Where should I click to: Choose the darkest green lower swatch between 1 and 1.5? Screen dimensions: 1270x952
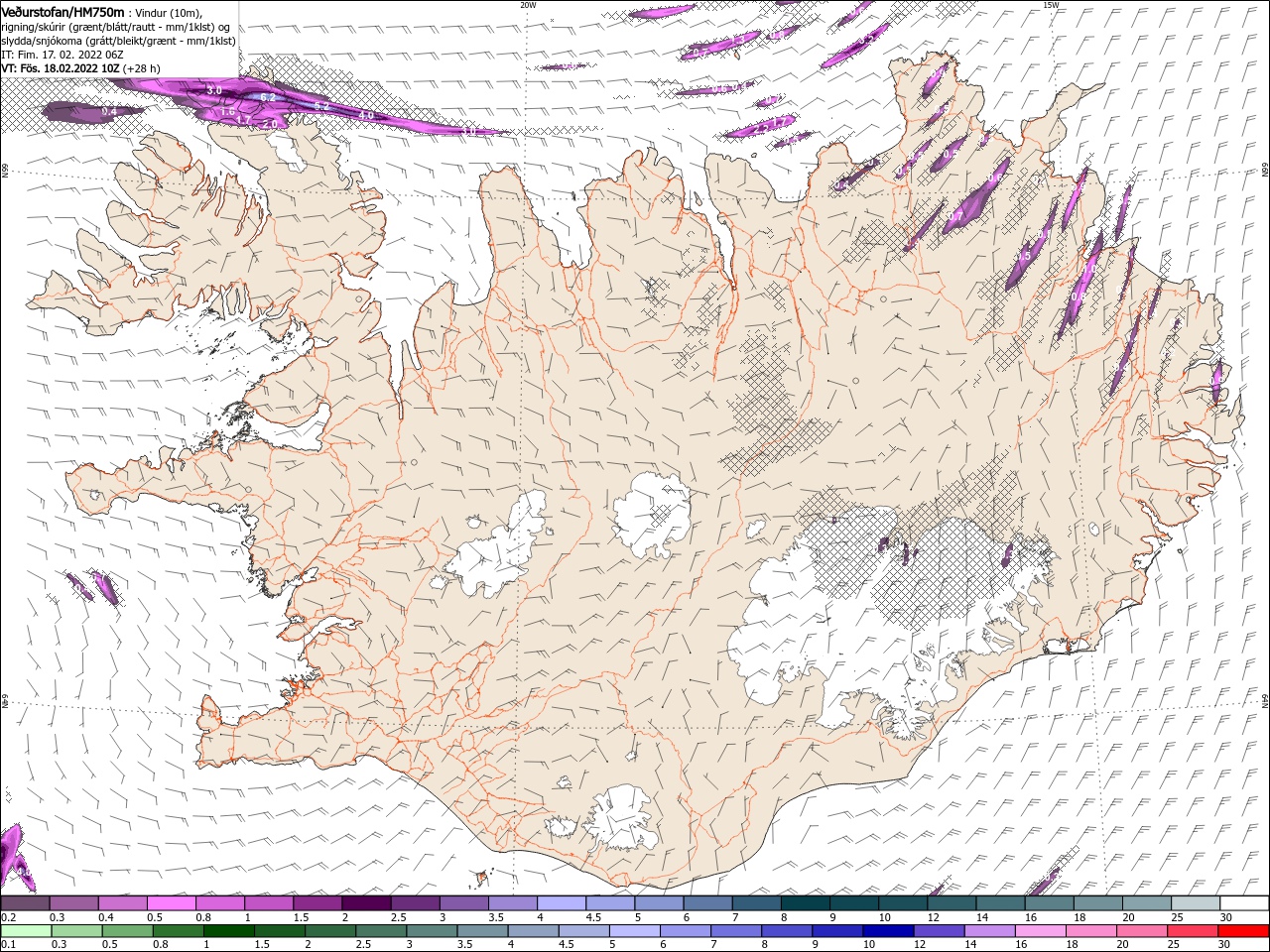[x=229, y=931]
